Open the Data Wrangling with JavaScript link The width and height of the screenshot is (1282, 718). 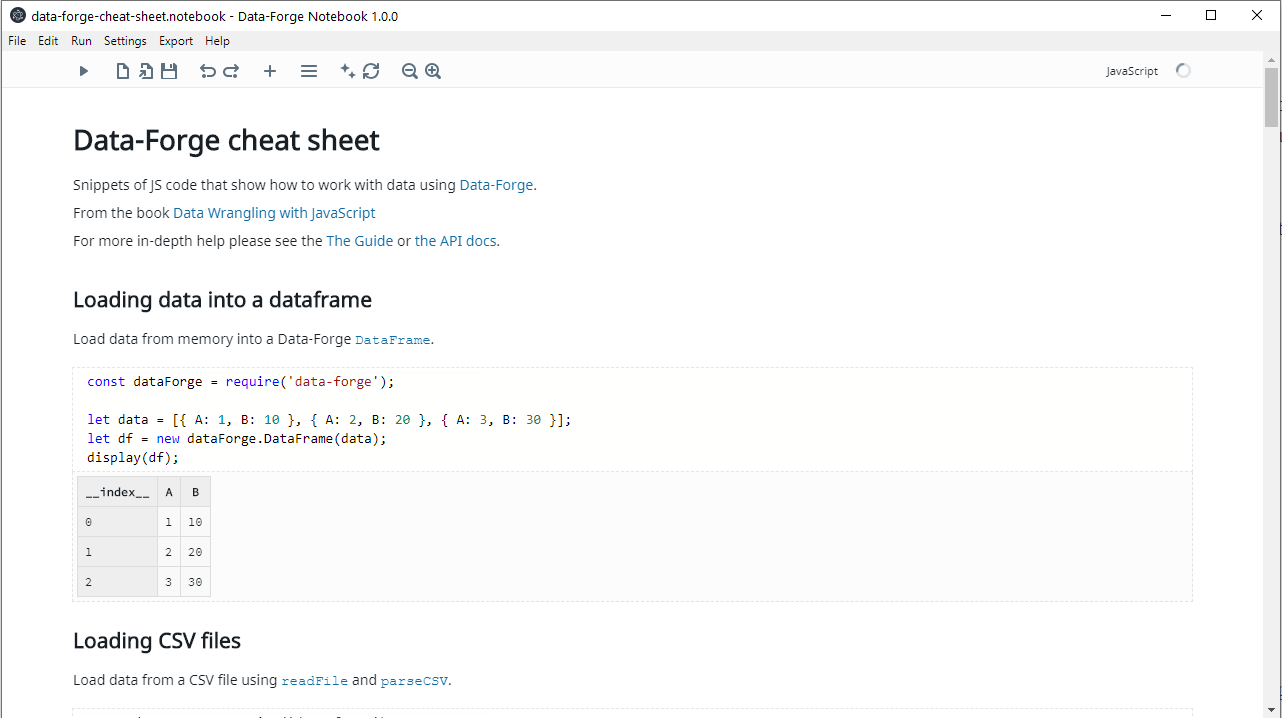tap(274, 213)
